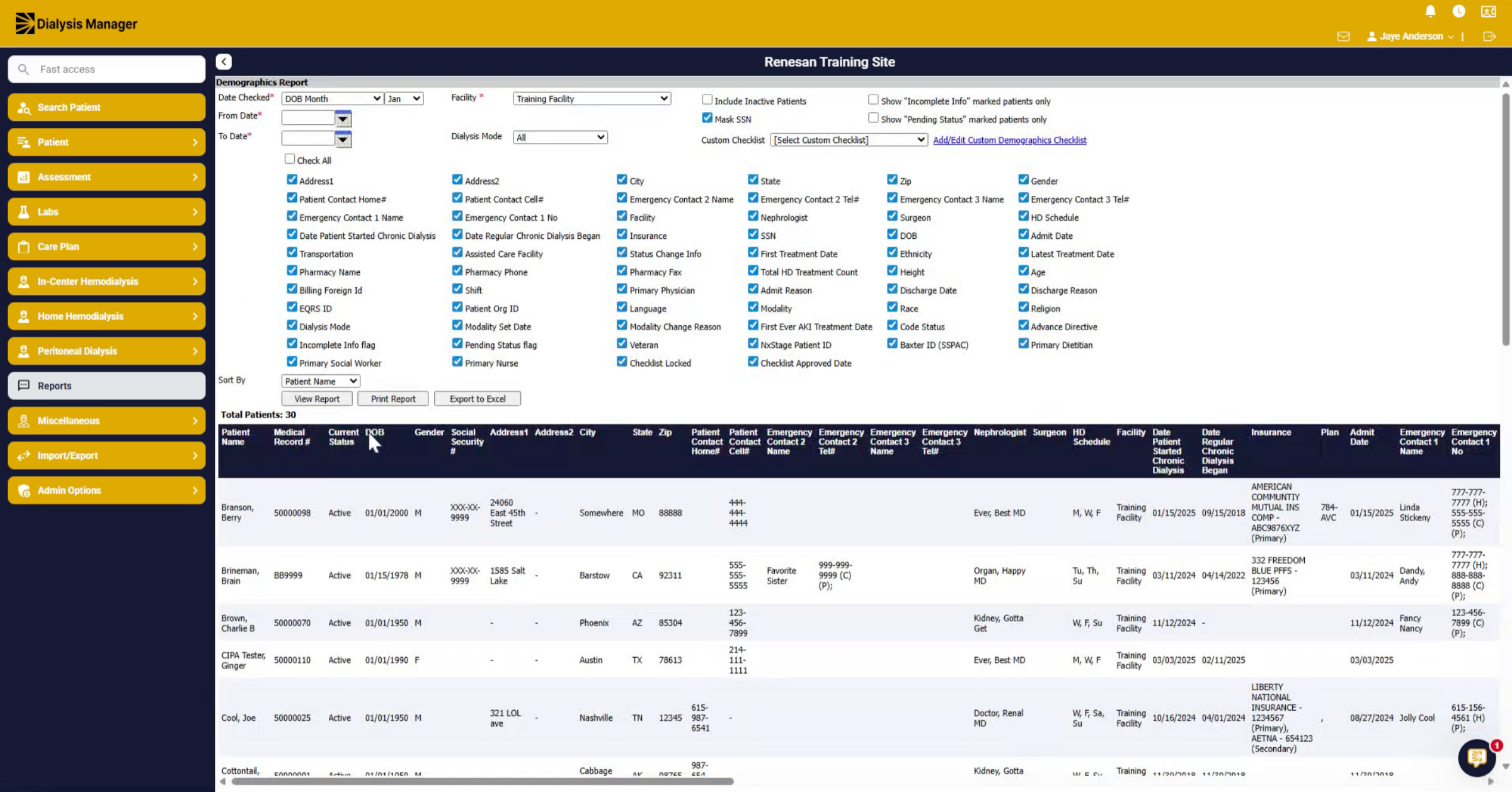Click the notifications bell icon
The image size is (1512, 792).
(1430, 11)
